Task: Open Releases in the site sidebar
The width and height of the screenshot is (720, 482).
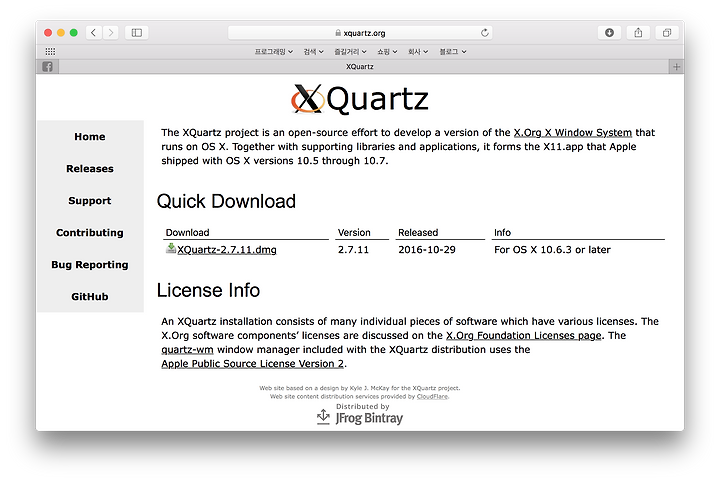Action: point(90,168)
